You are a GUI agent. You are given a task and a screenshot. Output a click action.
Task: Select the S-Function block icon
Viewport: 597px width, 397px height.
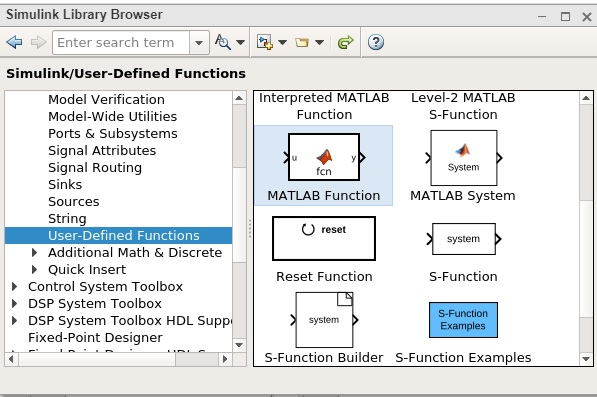pyautogui.click(x=463, y=239)
